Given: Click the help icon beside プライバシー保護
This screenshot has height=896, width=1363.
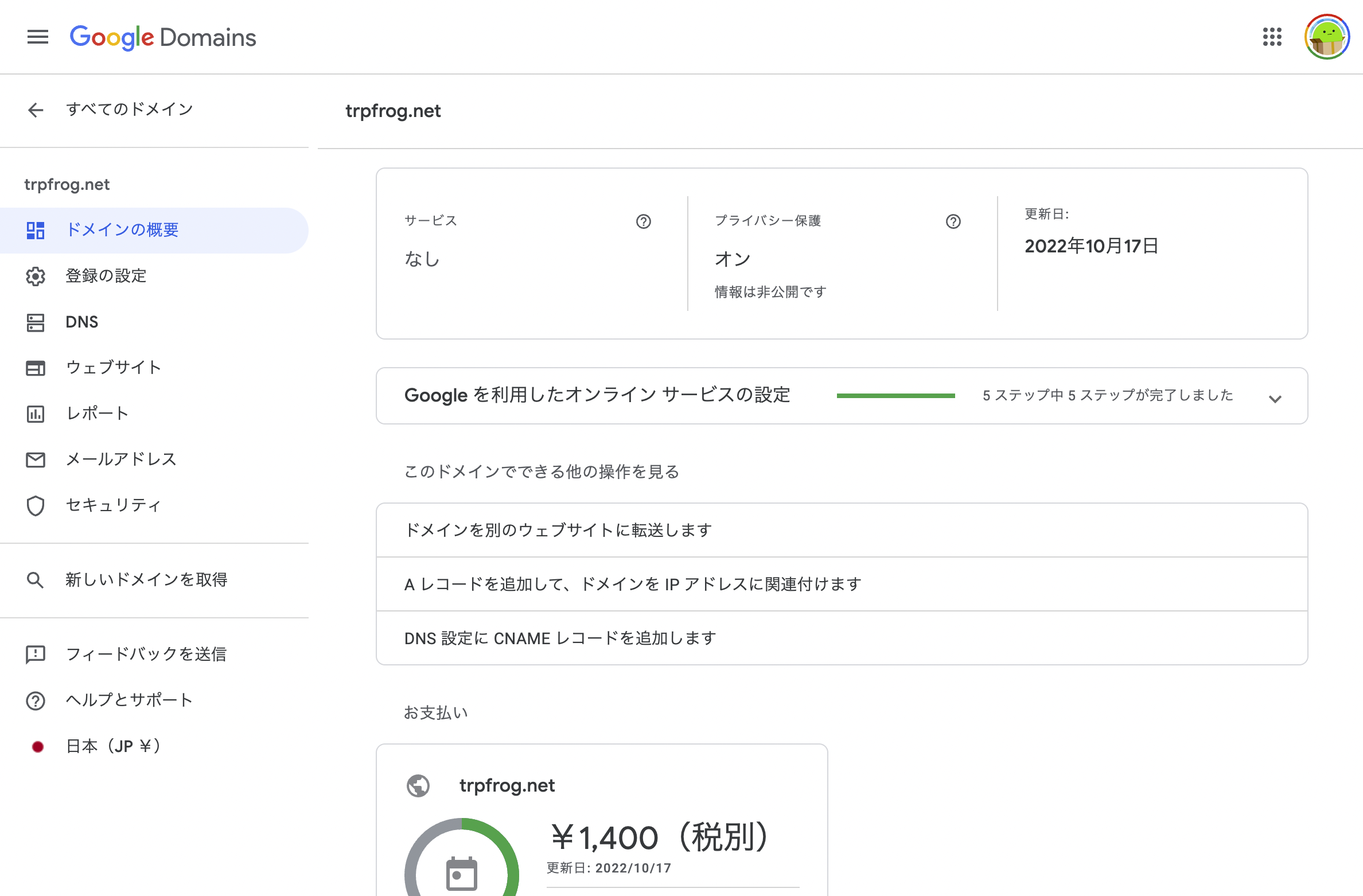Looking at the screenshot, I should pyautogui.click(x=953, y=221).
